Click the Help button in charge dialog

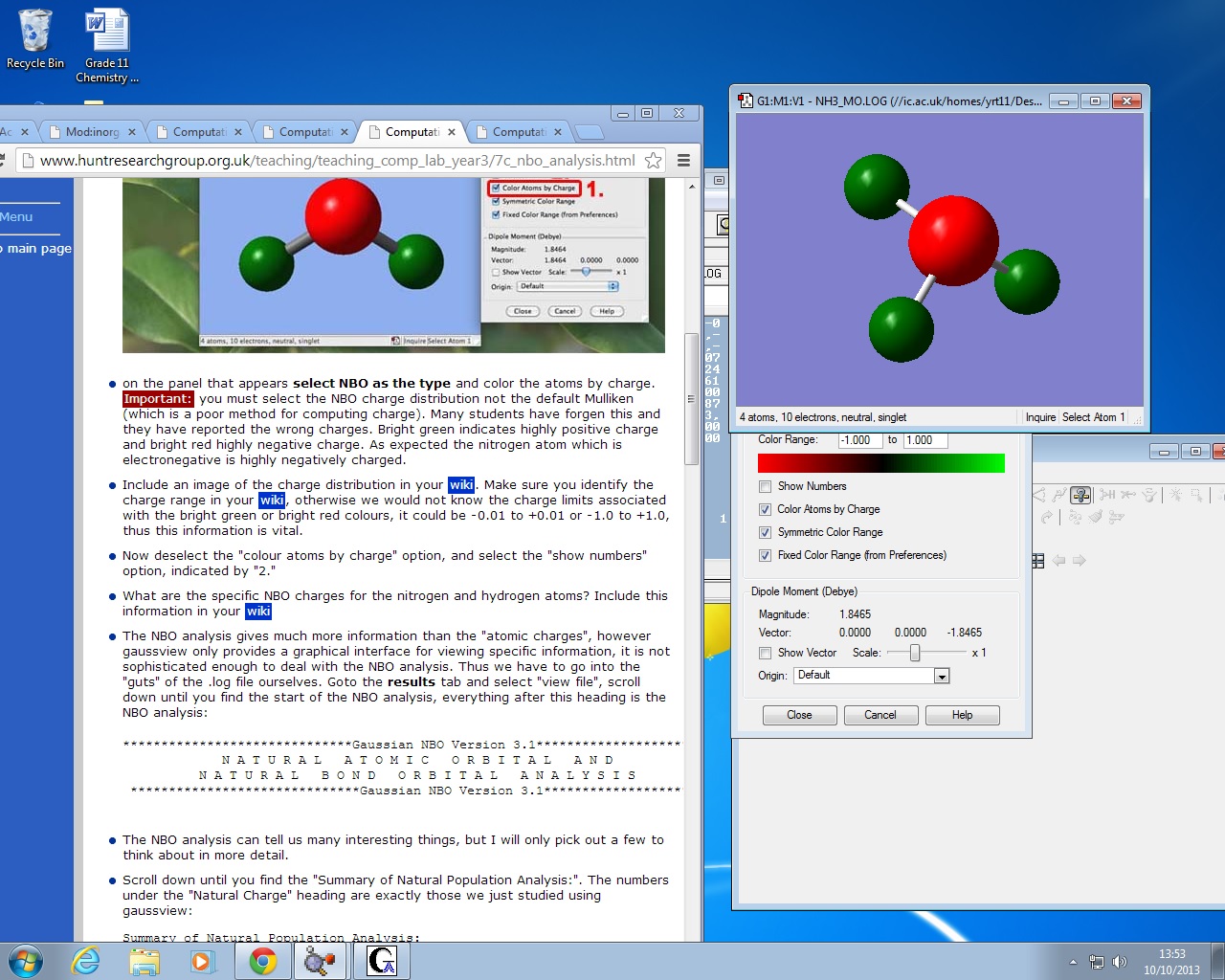962,715
